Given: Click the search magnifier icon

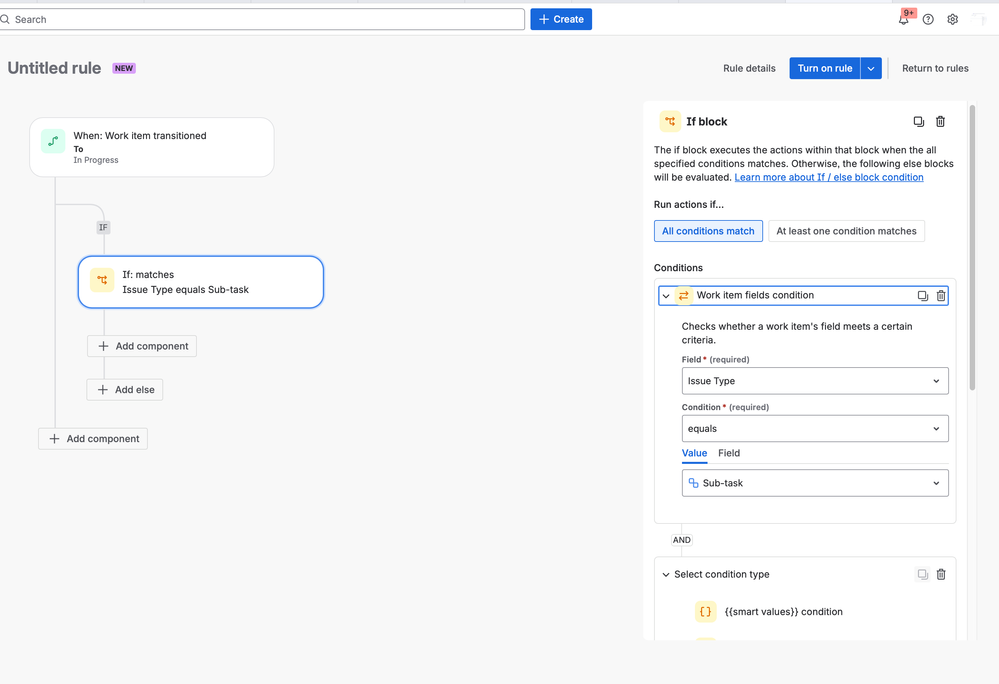Looking at the screenshot, I should click(5, 20).
